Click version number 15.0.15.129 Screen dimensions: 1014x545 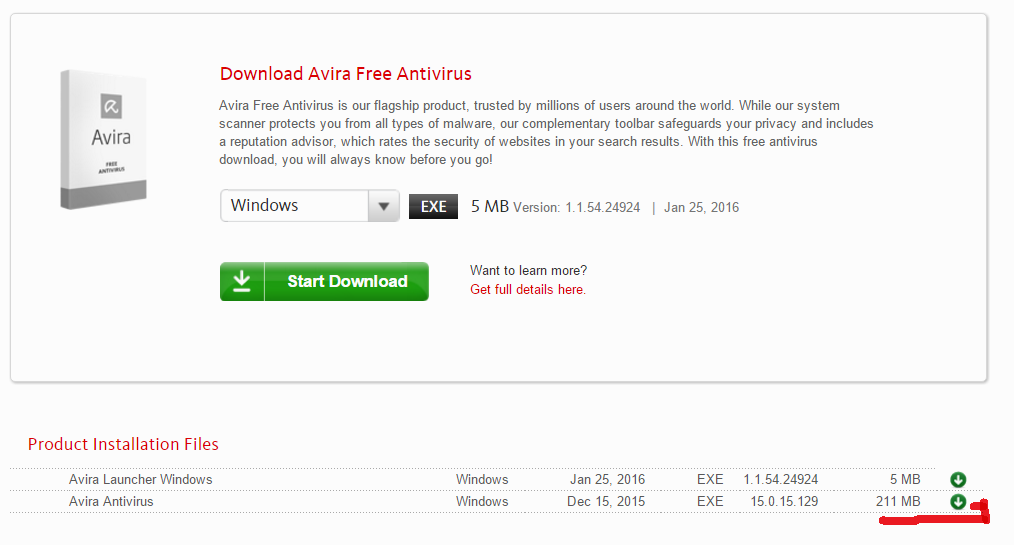784,501
